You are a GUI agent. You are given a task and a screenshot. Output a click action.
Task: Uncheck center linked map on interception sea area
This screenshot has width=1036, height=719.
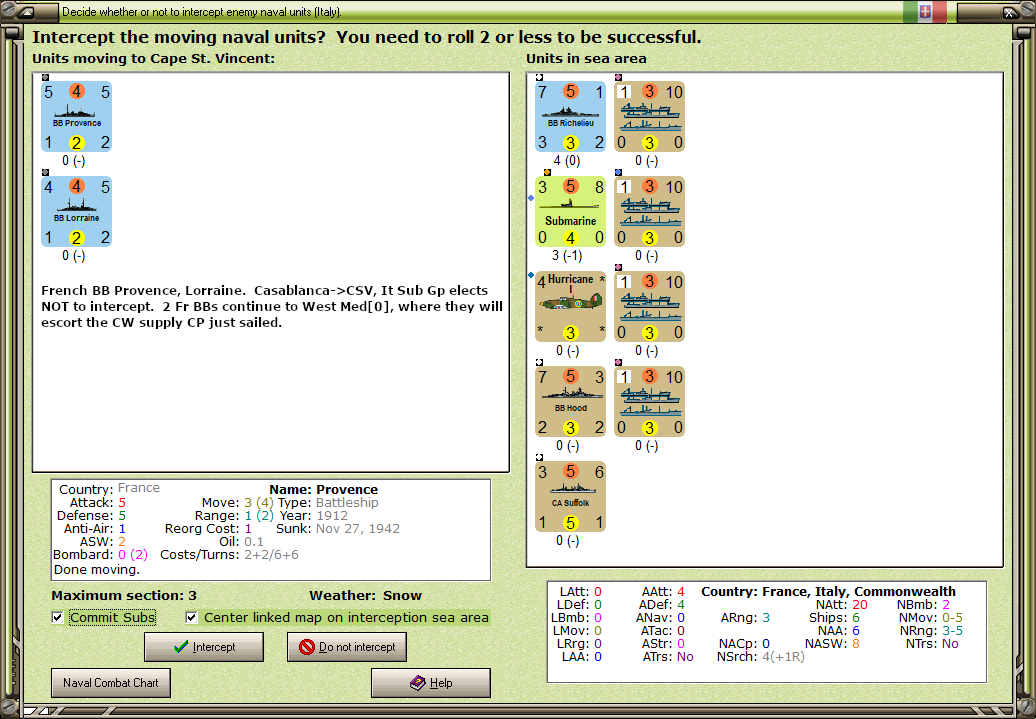coord(190,618)
